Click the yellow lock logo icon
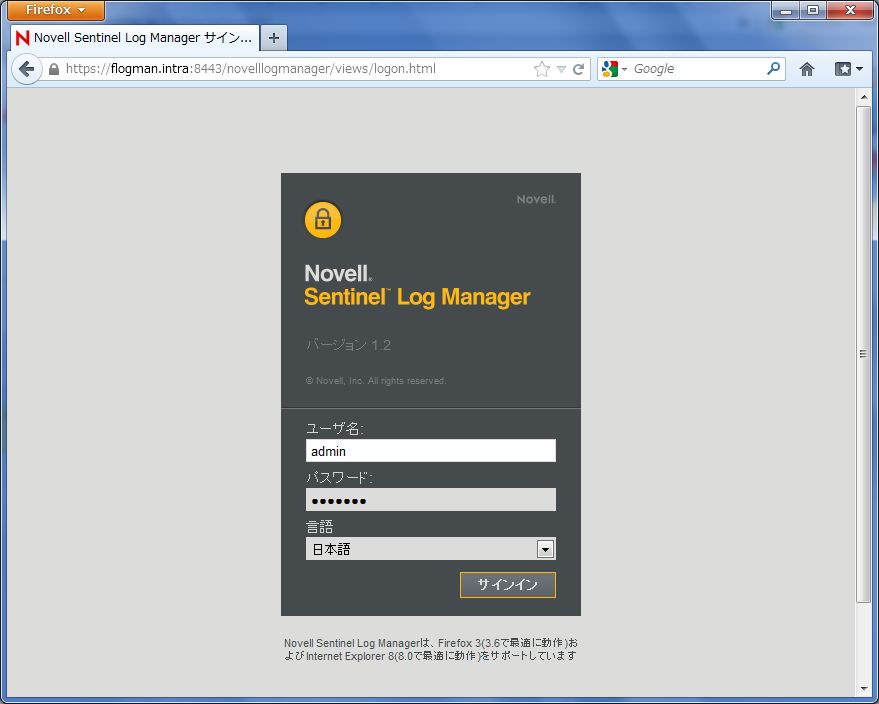Screen dimensions: 879x704 (x=323, y=220)
